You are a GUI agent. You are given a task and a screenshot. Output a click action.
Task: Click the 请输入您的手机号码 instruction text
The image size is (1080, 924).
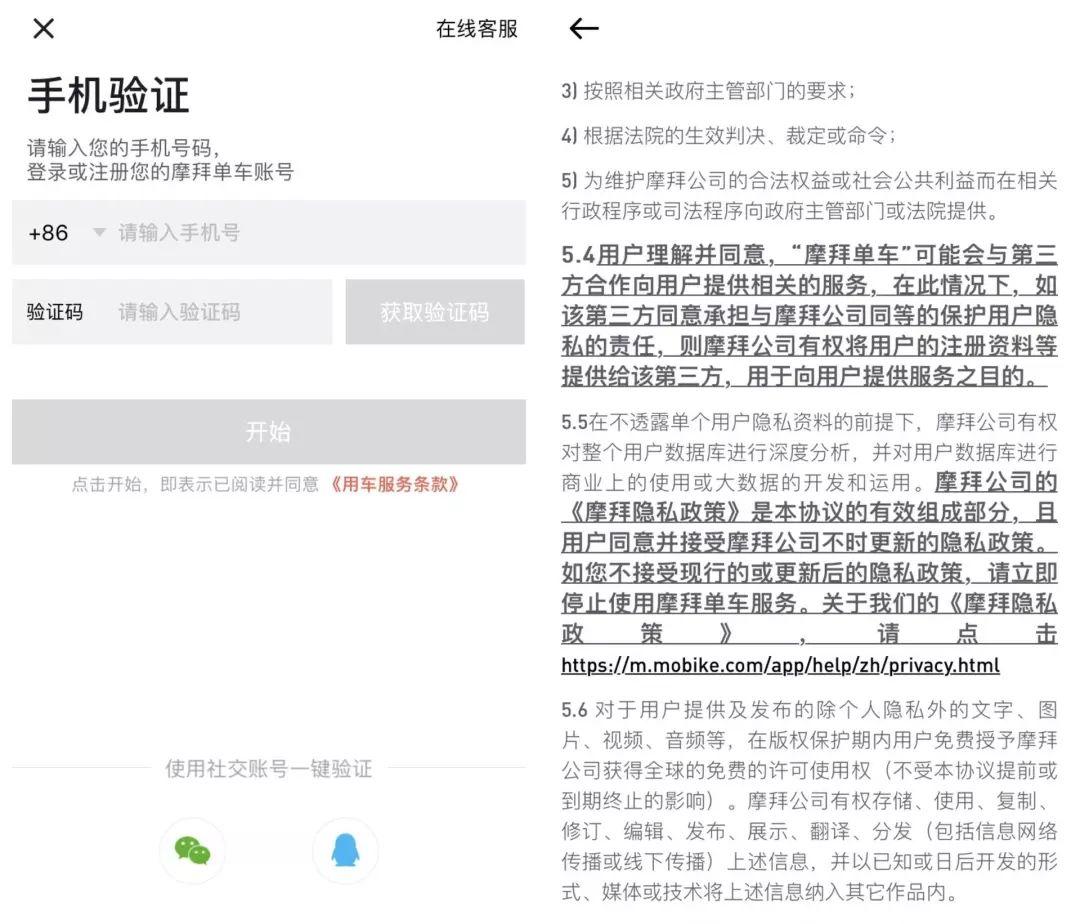[x=123, y=147]
